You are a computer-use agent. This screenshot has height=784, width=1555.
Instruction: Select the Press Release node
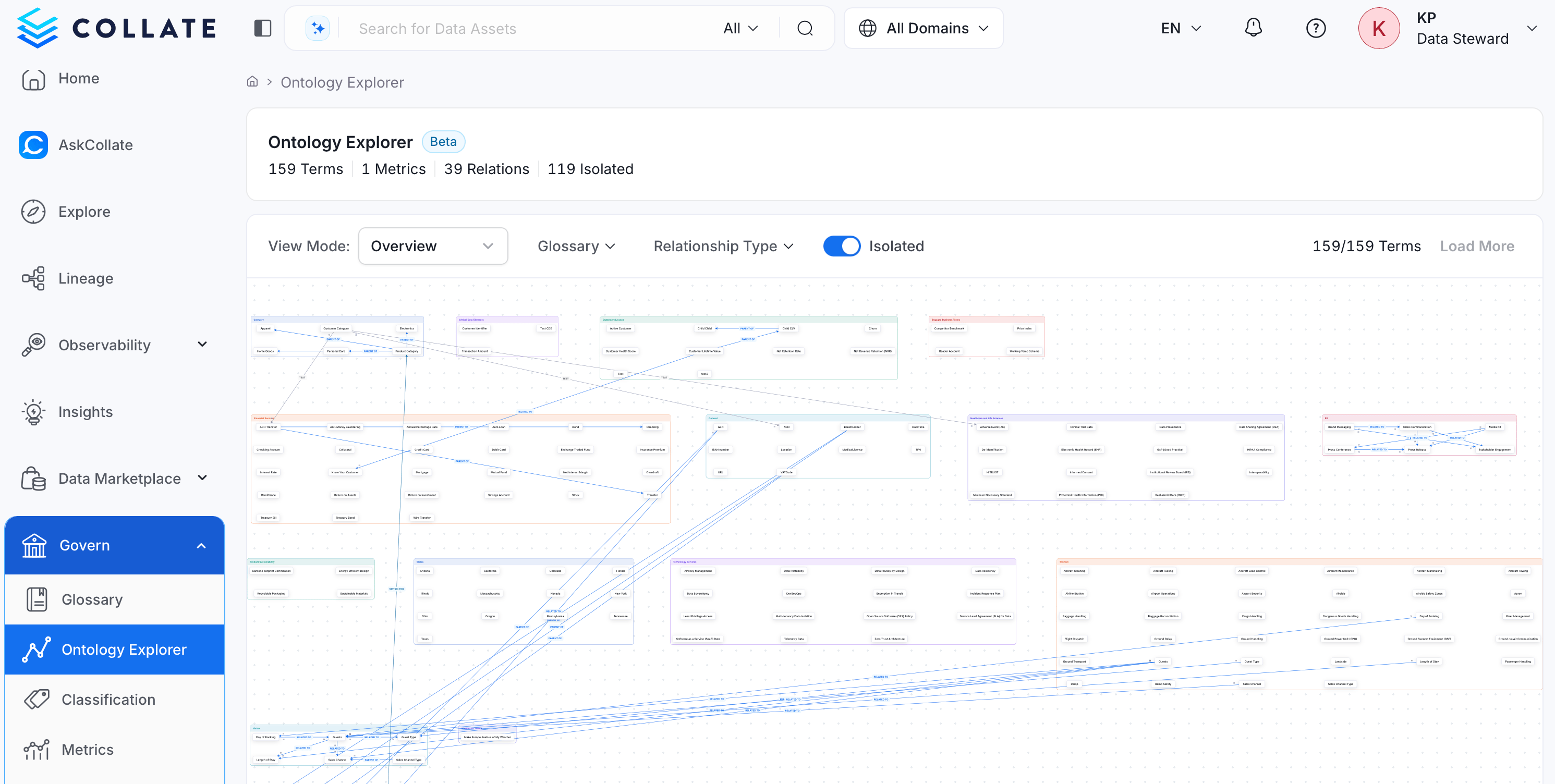pos(1417,450)
